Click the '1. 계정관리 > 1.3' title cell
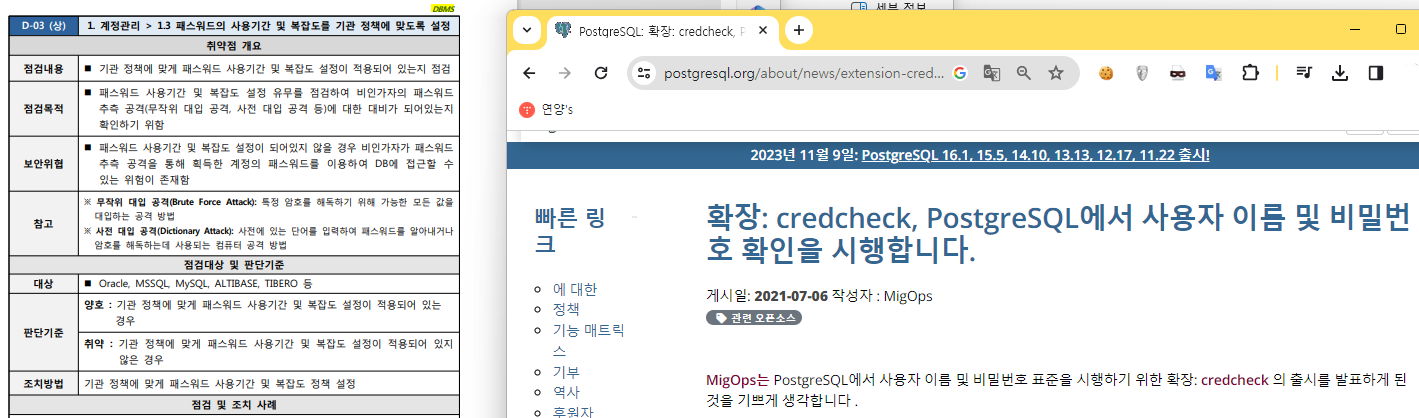1419x418 pixels. point(268,25)
